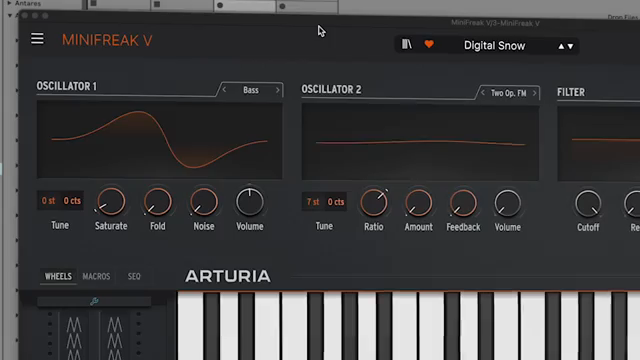Toggle the favorite heart for Digital Snow
Image resolution: width=640 pixels, height=360 pixels.
coord(429,44)
